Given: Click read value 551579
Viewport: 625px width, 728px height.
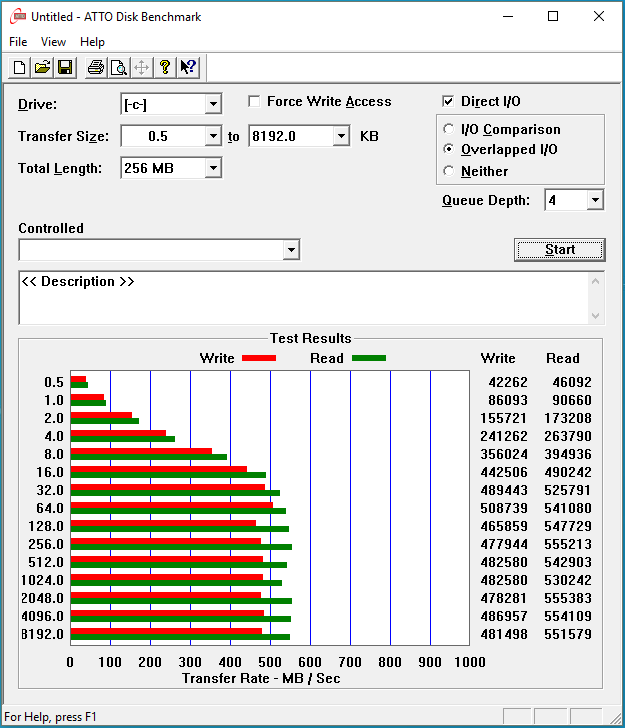Looking at the screenshot, I should click(x=568, y=634).
